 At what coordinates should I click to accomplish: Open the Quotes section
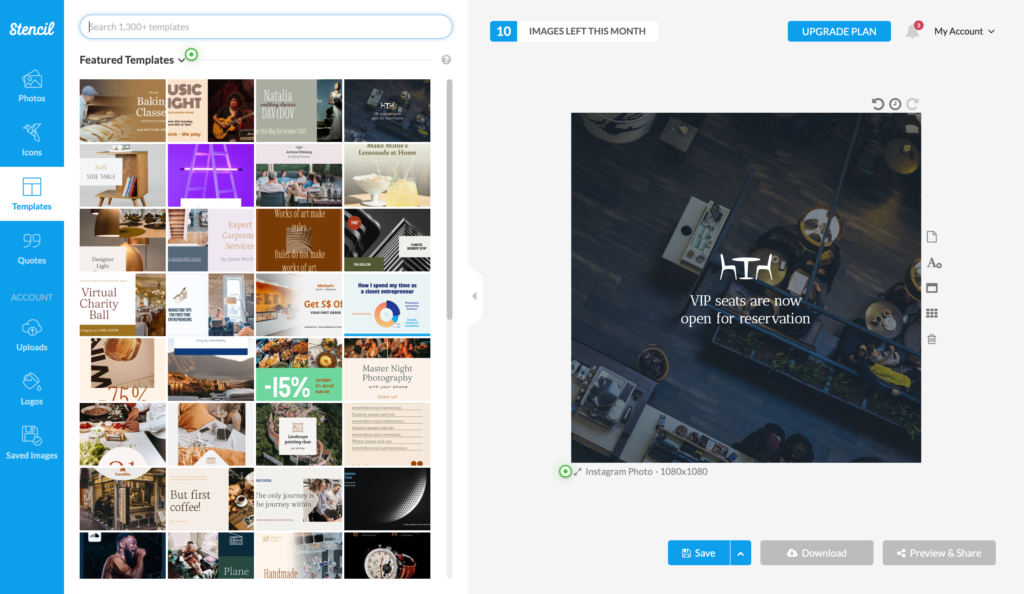pos(31,248)
